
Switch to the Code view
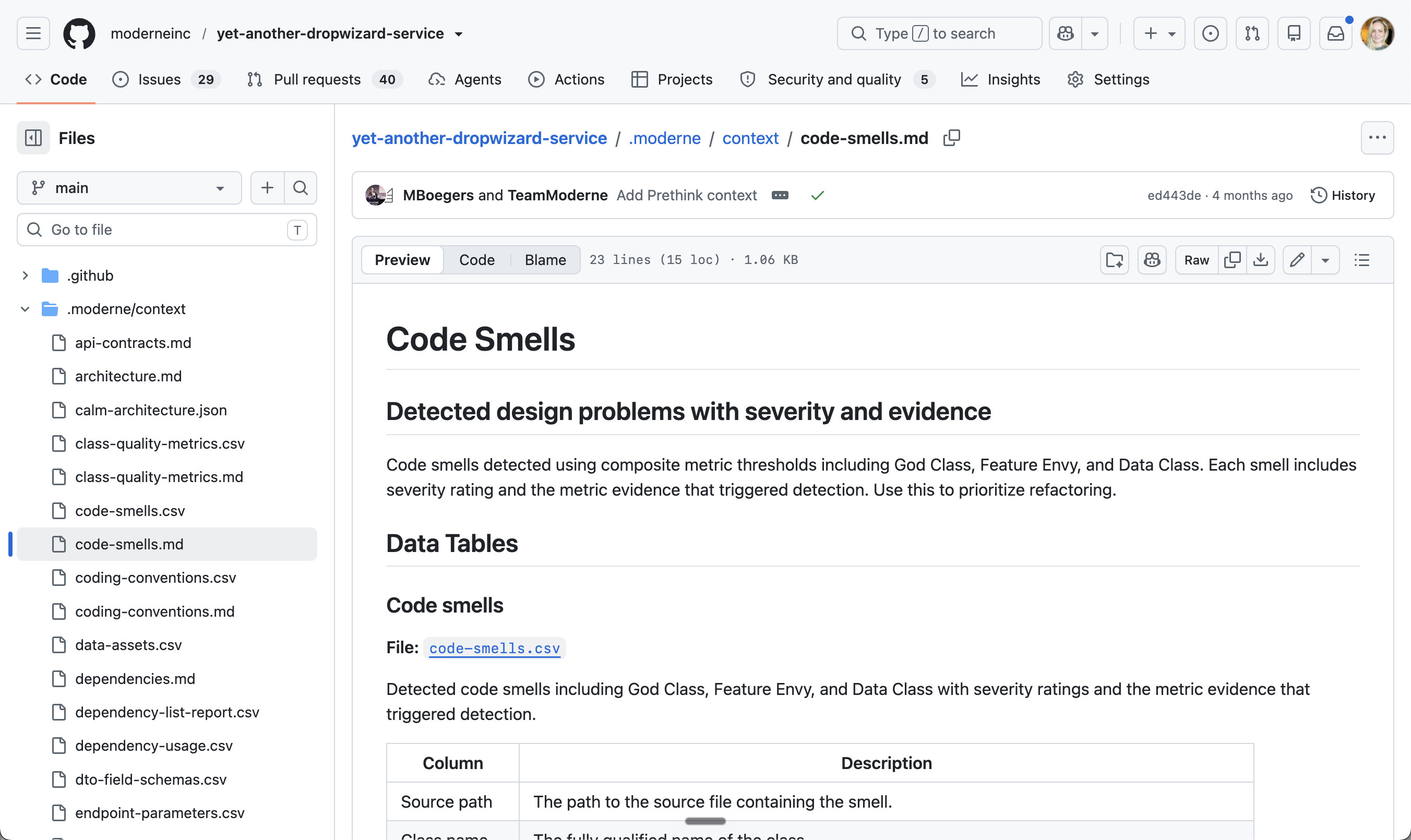click(x=476, y=260)
